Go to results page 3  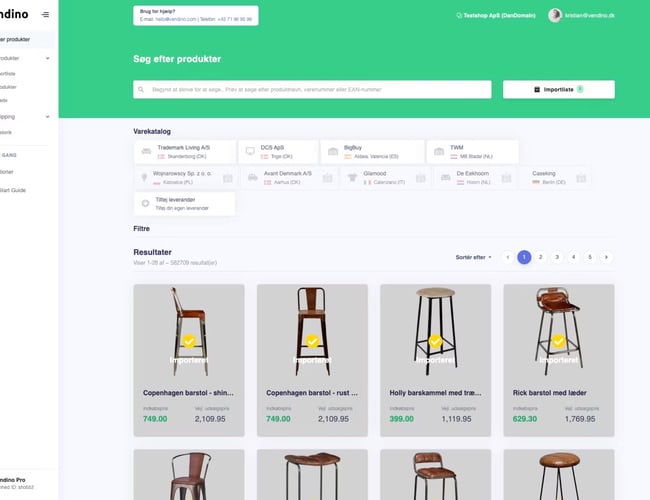pyautogui.click(x=557, y=257)
